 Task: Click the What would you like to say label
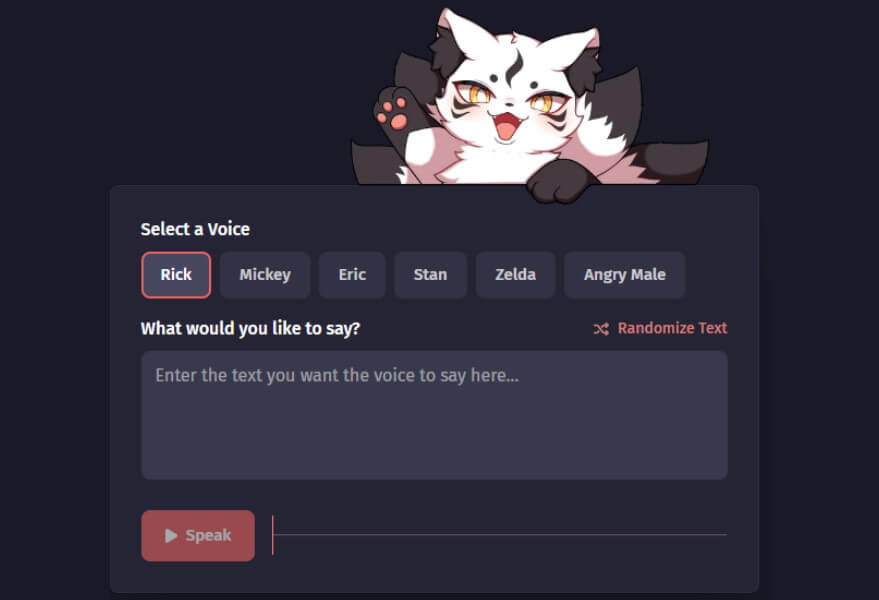coord(250,328)
